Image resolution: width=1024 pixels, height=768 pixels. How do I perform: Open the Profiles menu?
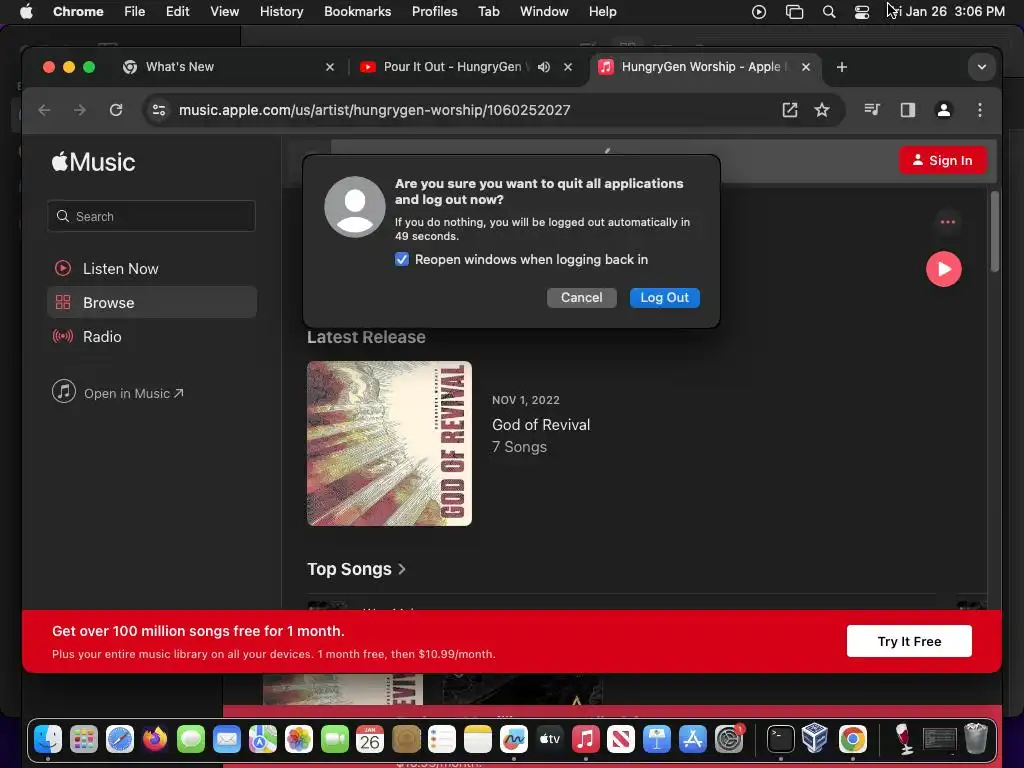click(434, 11)
